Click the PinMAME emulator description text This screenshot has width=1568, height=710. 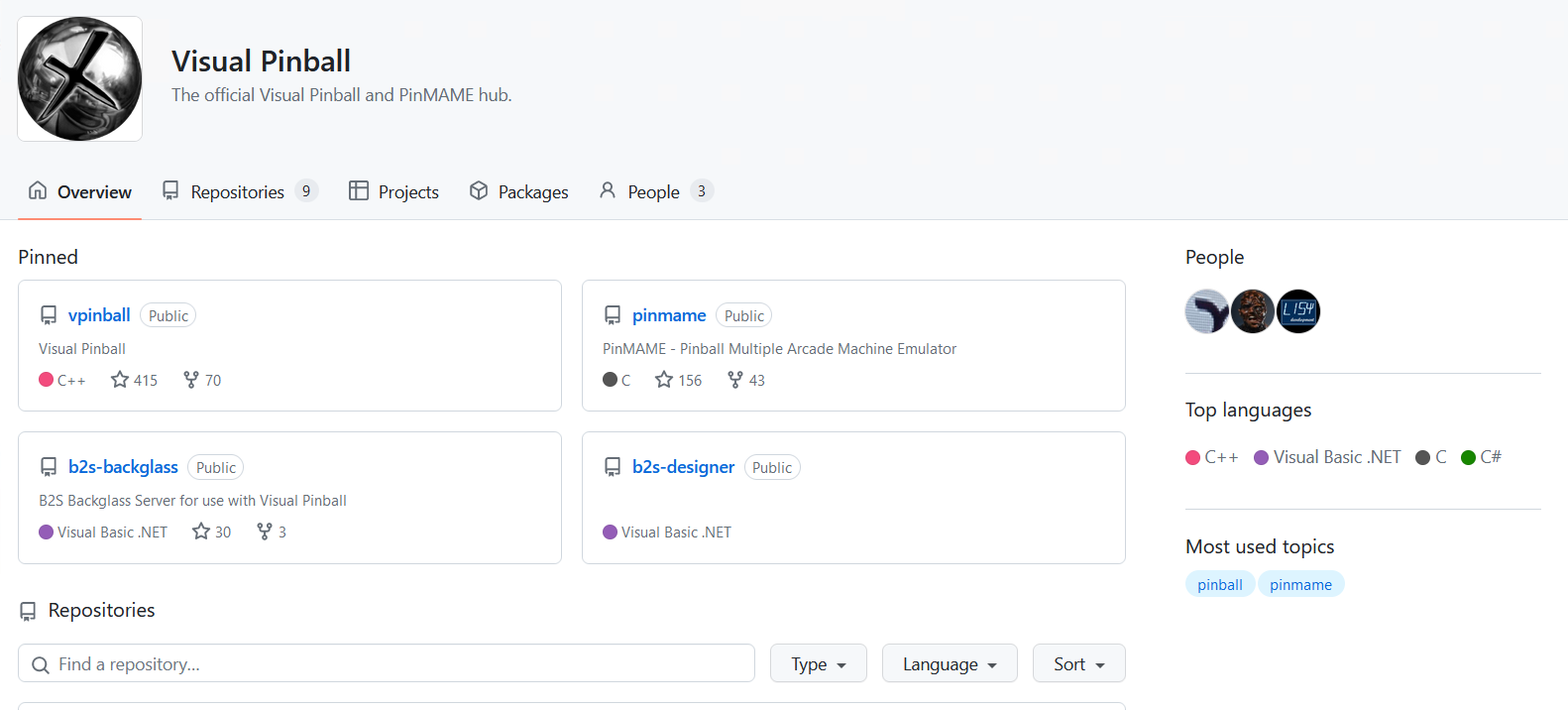coord(779,349)
